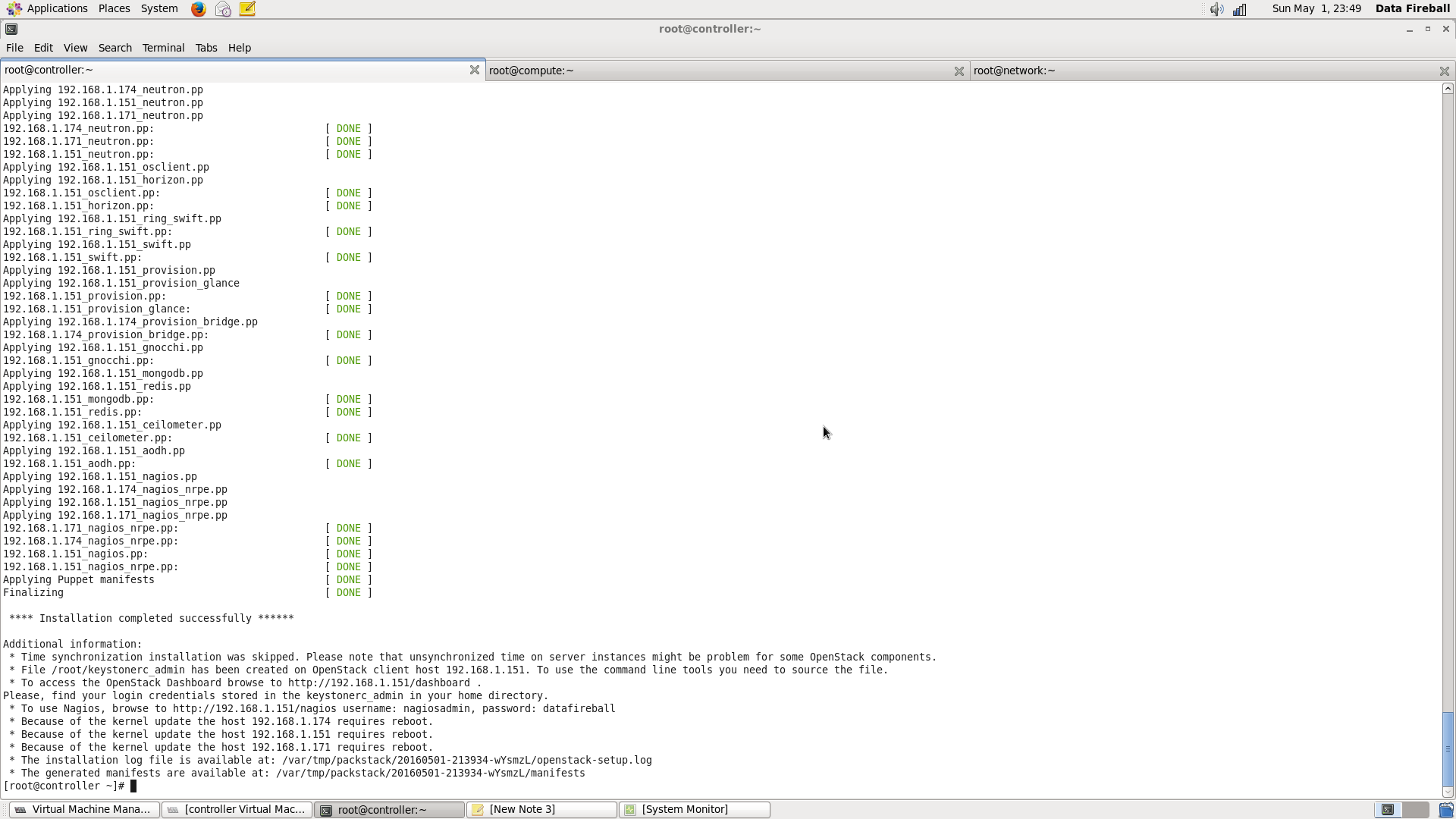
Task: Select [New Note 3] in the taskbar
Action: [x=540, y=809]
